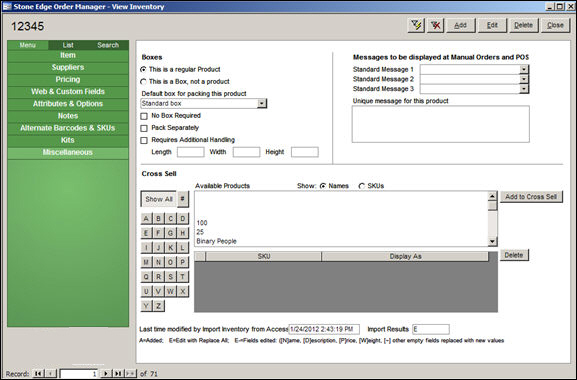
Task: Go to previous record arrow
Action: (51, 373)
